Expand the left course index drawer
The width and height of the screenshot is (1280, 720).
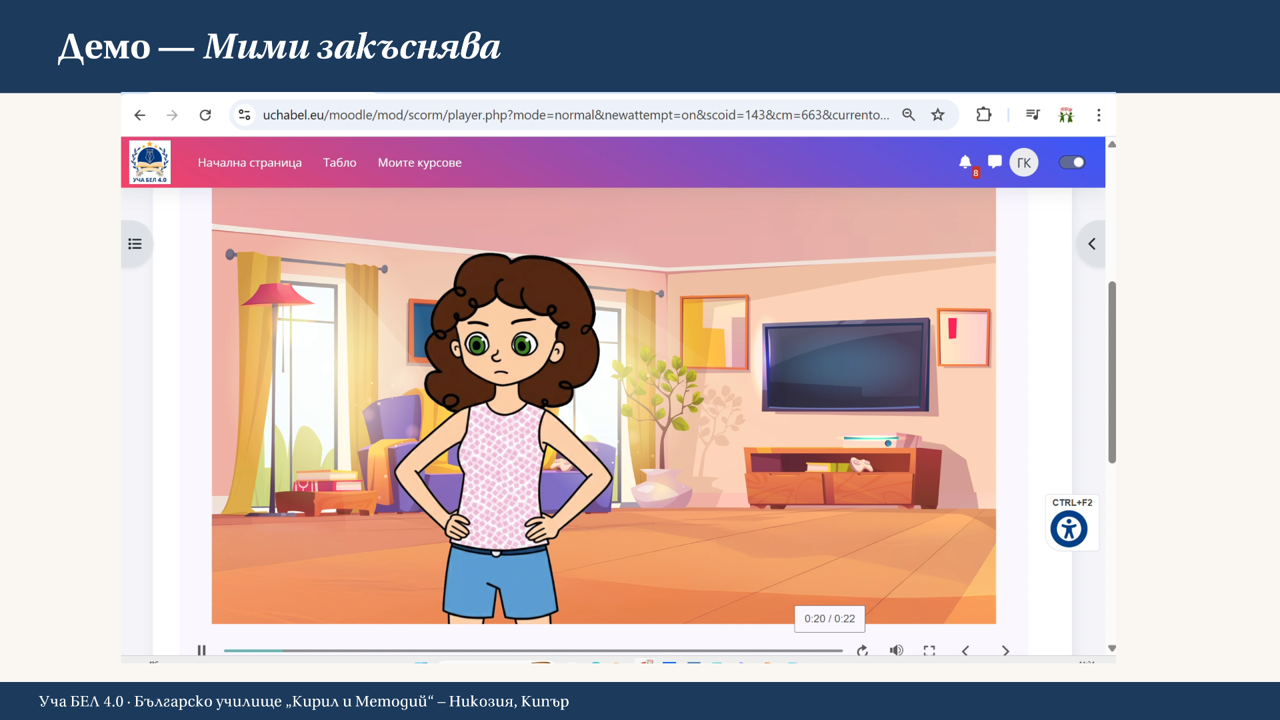pos(135,244)
